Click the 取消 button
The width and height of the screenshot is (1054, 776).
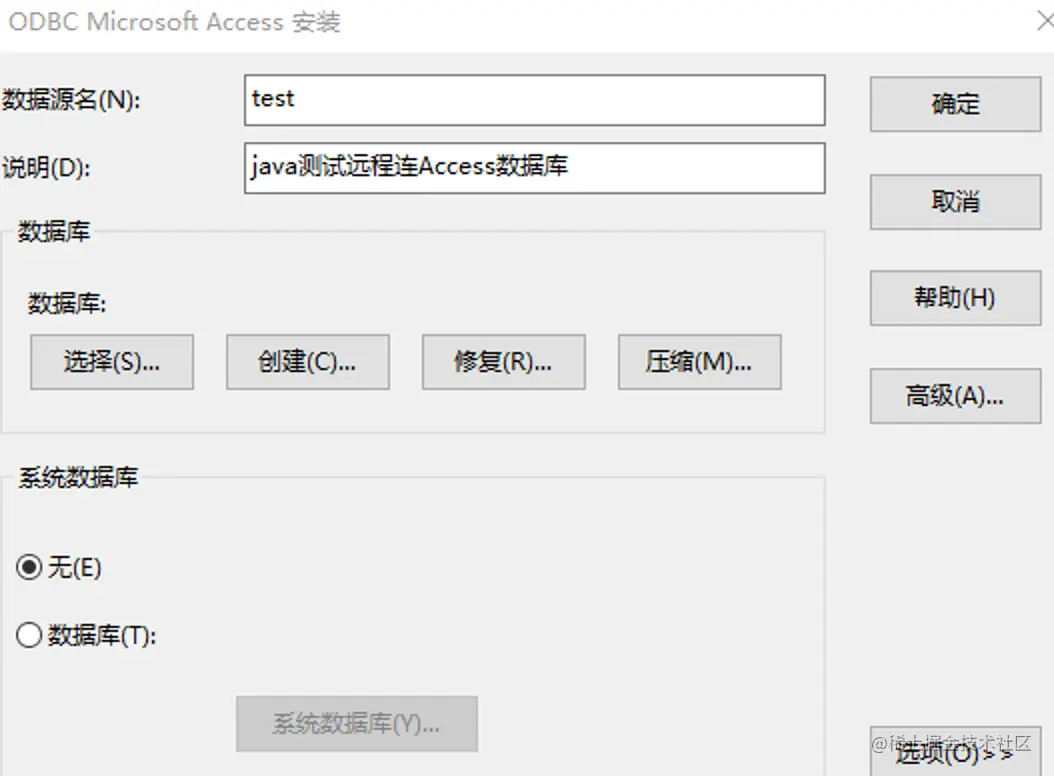pos(955,202)
